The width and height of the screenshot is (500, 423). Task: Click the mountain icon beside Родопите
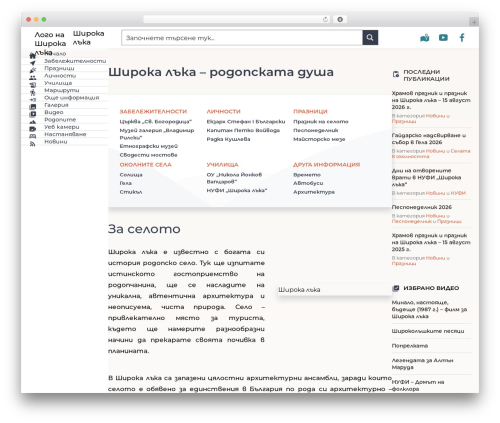[32, 122]
